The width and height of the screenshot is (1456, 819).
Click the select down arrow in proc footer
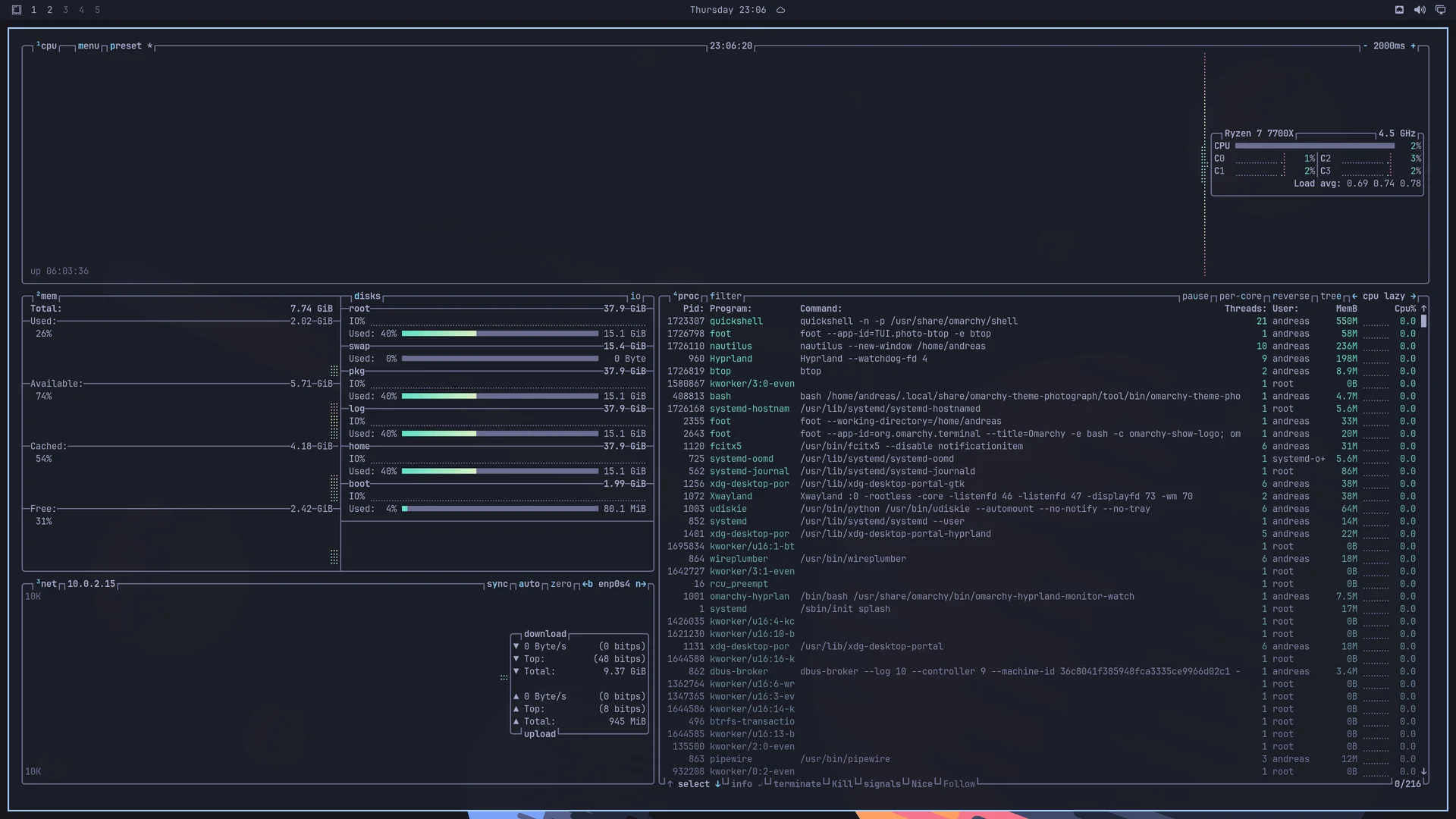click(717, 784)
